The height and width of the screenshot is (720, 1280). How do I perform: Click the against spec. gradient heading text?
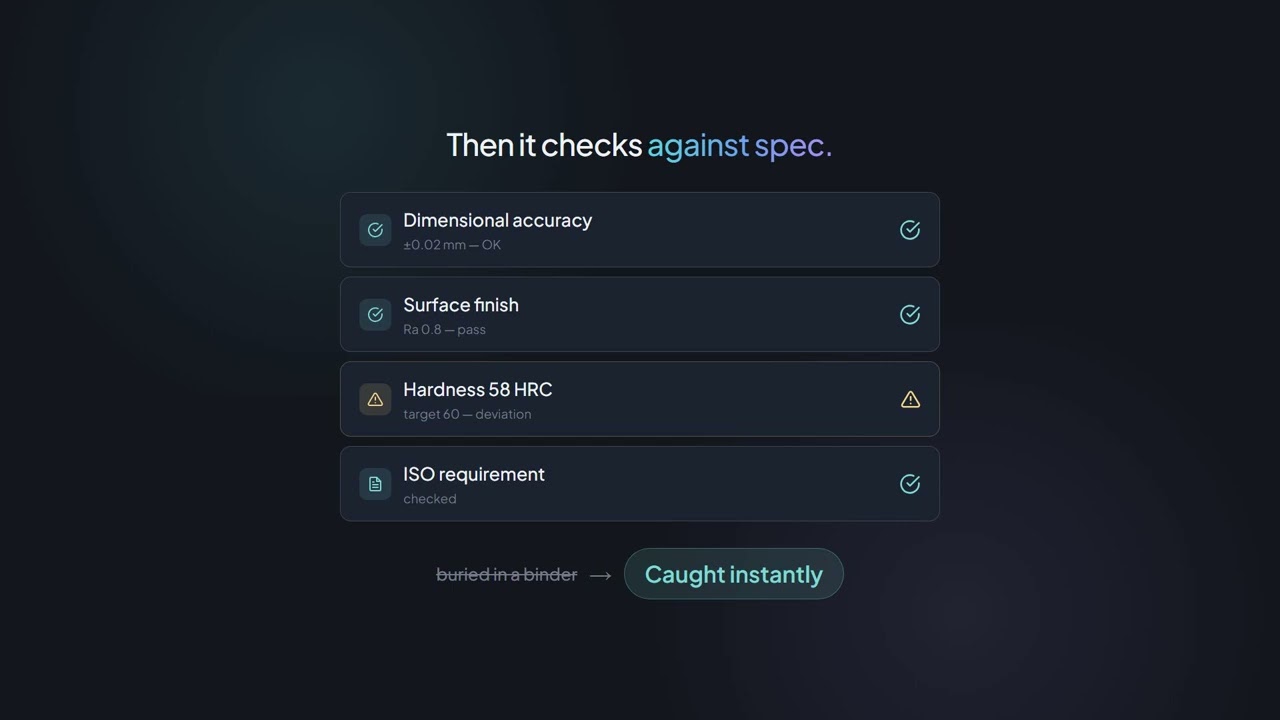(x=740, y=146)
